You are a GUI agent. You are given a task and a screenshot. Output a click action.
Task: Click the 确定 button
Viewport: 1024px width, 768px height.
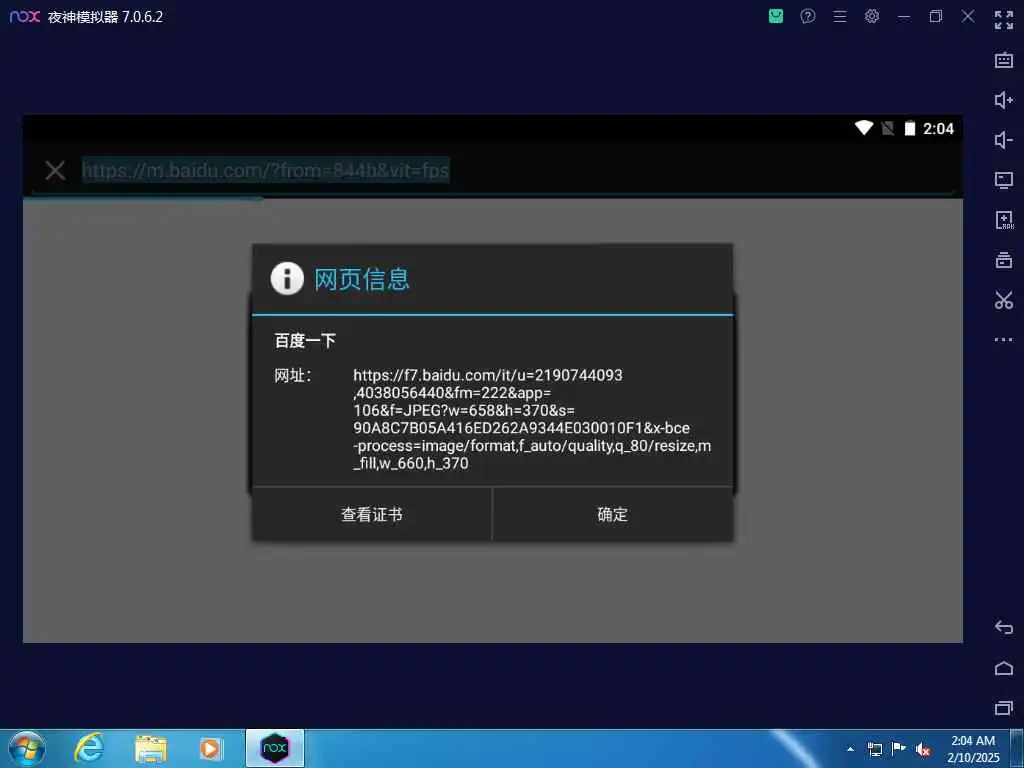pyautogui.click(x=613, y=515)
